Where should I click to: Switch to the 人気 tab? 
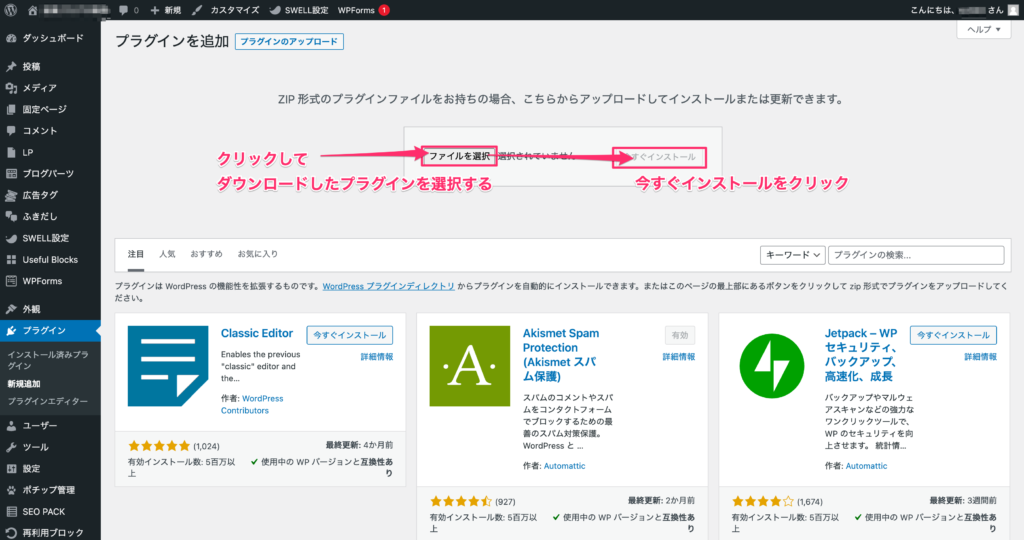click(167, 254)
